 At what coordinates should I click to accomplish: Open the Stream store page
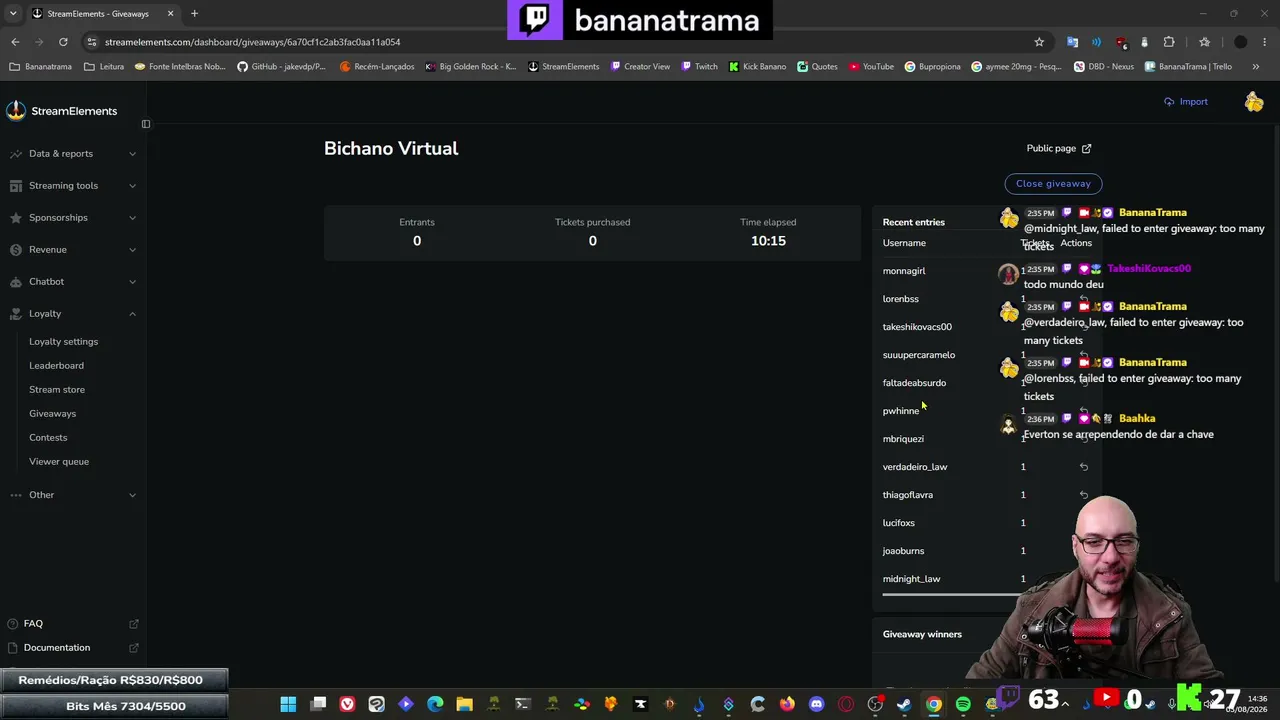pos(57,390)
